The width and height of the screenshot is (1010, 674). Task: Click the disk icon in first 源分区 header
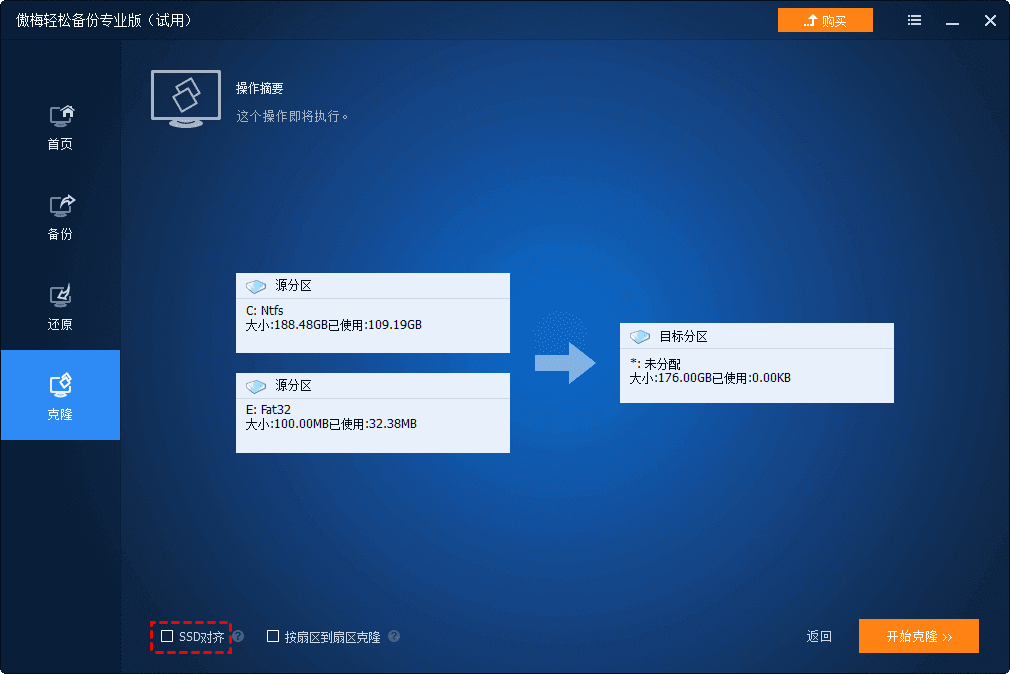(x=256, y=286)
